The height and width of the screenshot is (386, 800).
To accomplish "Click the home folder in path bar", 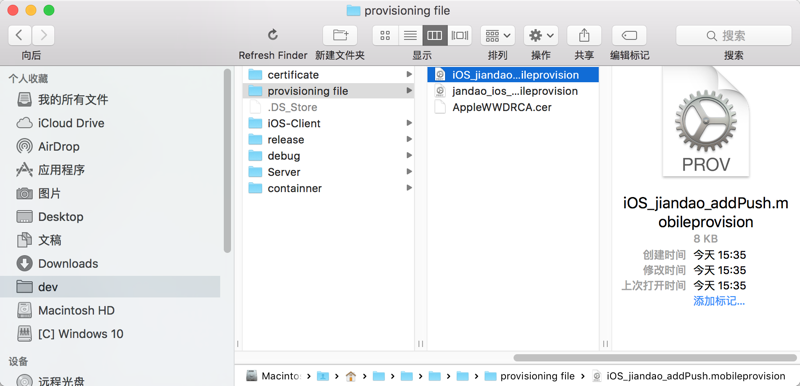I will pyautogui.click(x=351, y=376).
